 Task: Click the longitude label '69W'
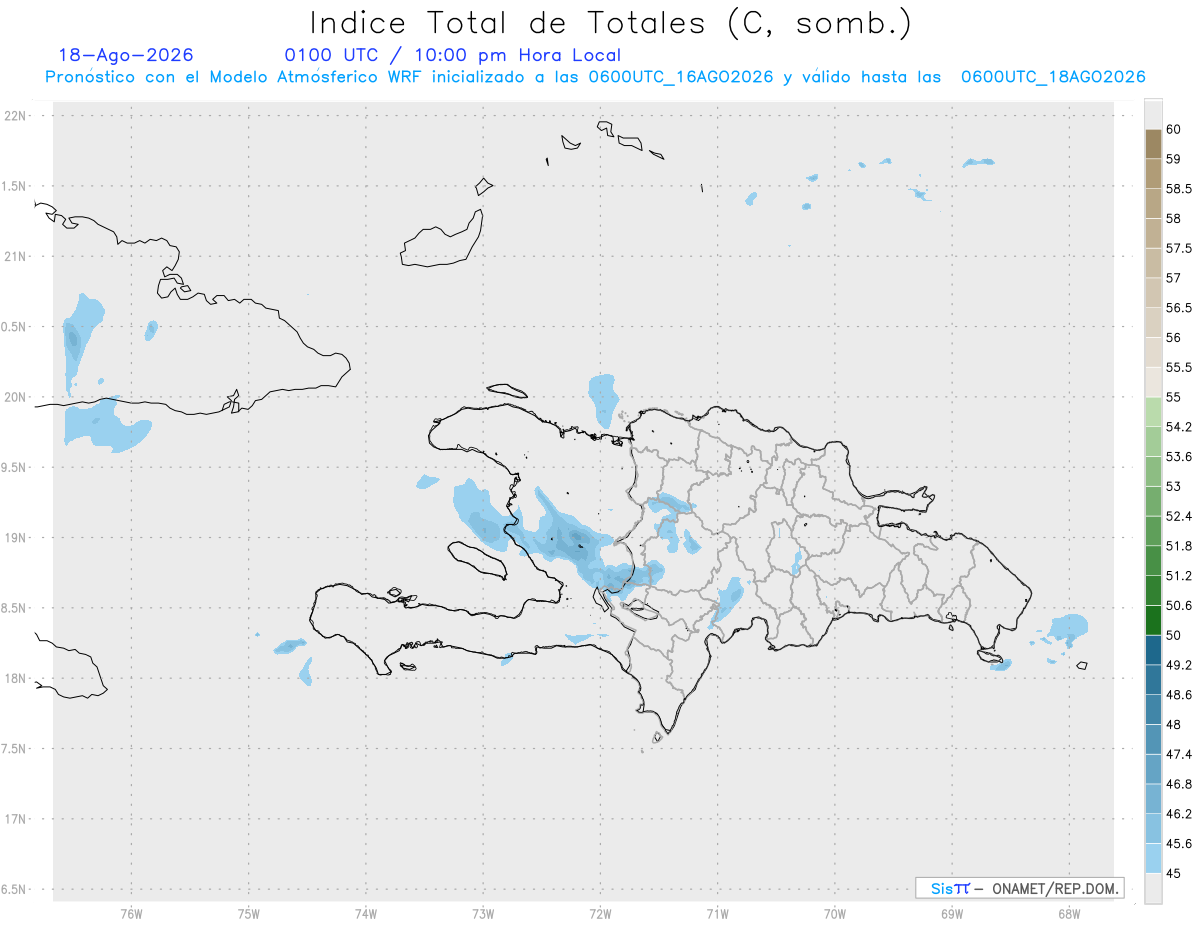[x=952, y=914]
